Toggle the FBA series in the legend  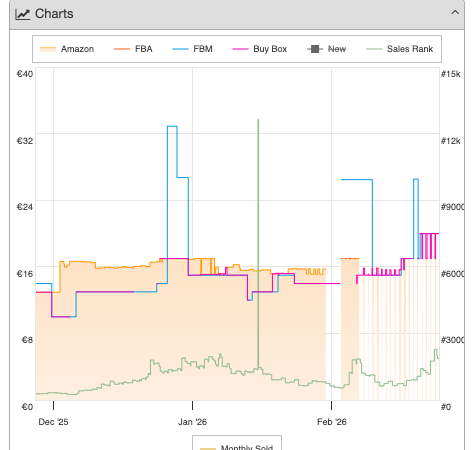pos(133,49)
